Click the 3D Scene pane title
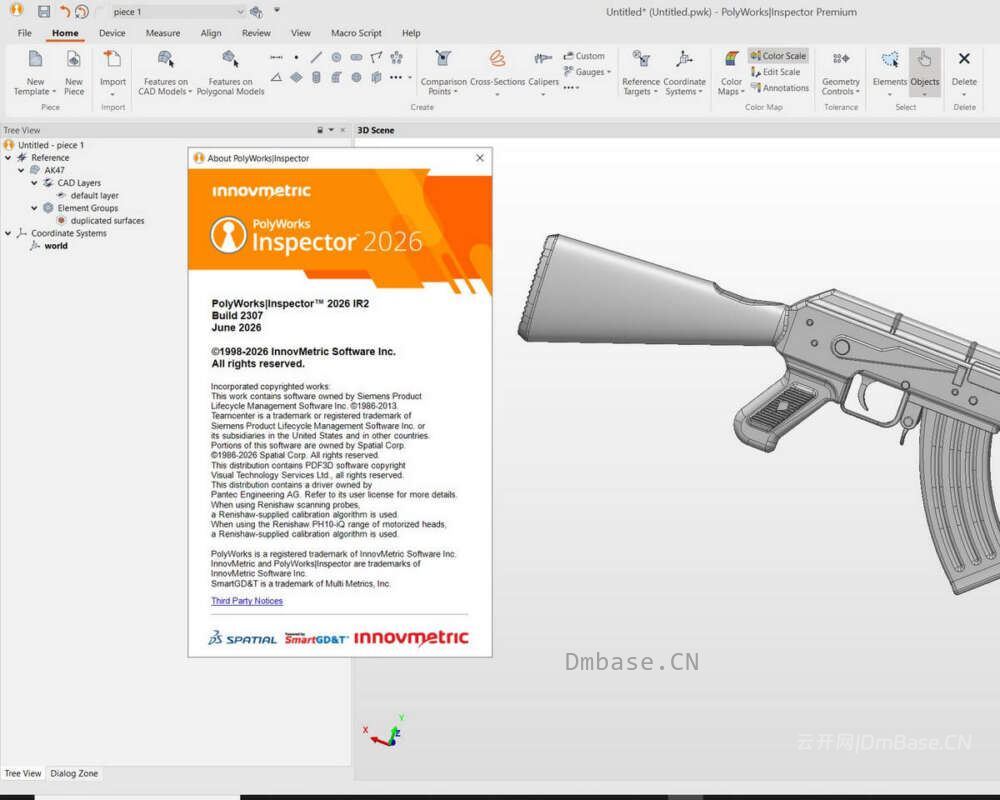1000x800 pixels. pos(376,130)
